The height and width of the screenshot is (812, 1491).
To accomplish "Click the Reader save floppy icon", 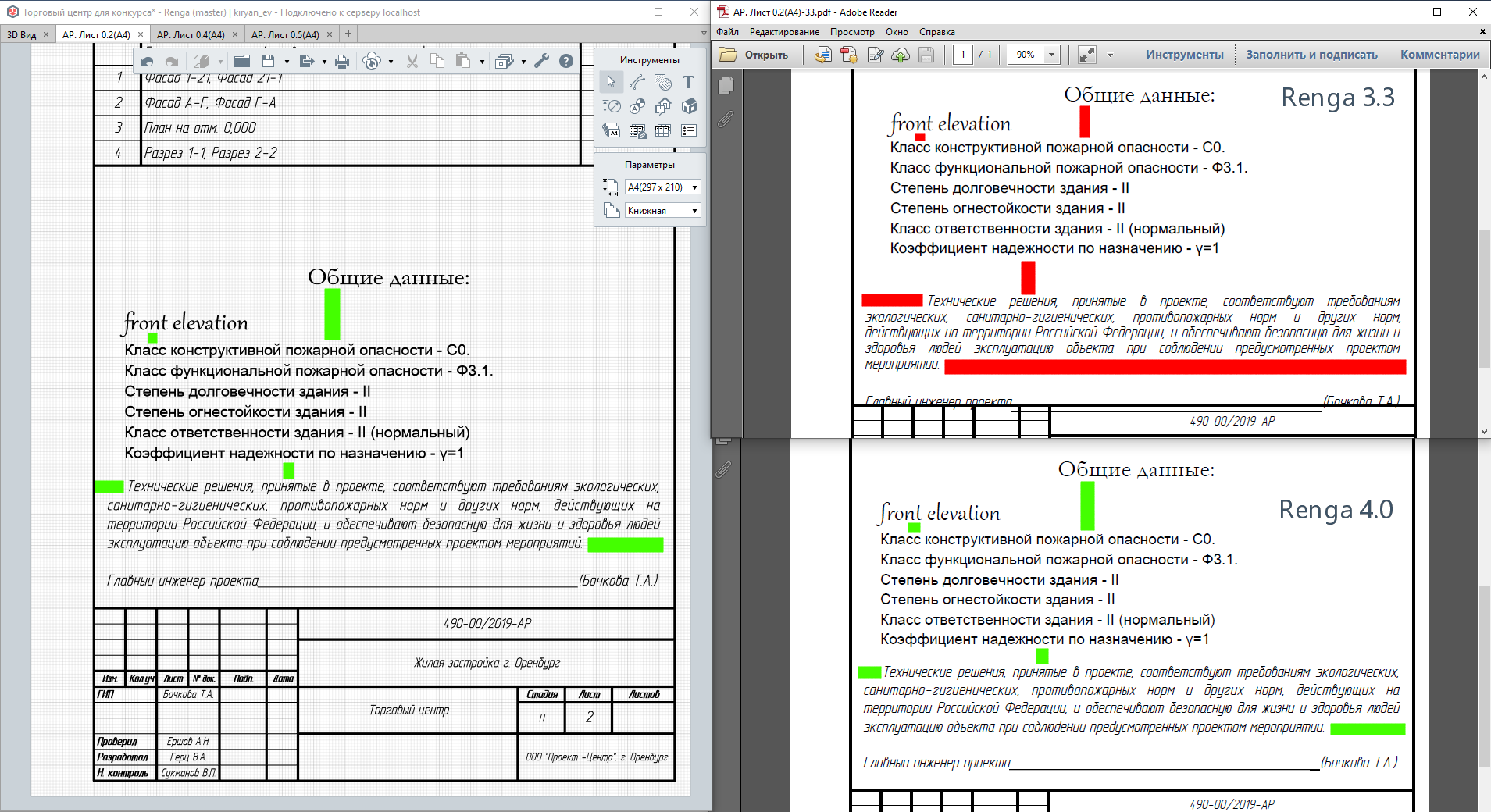I will point(926,55).
